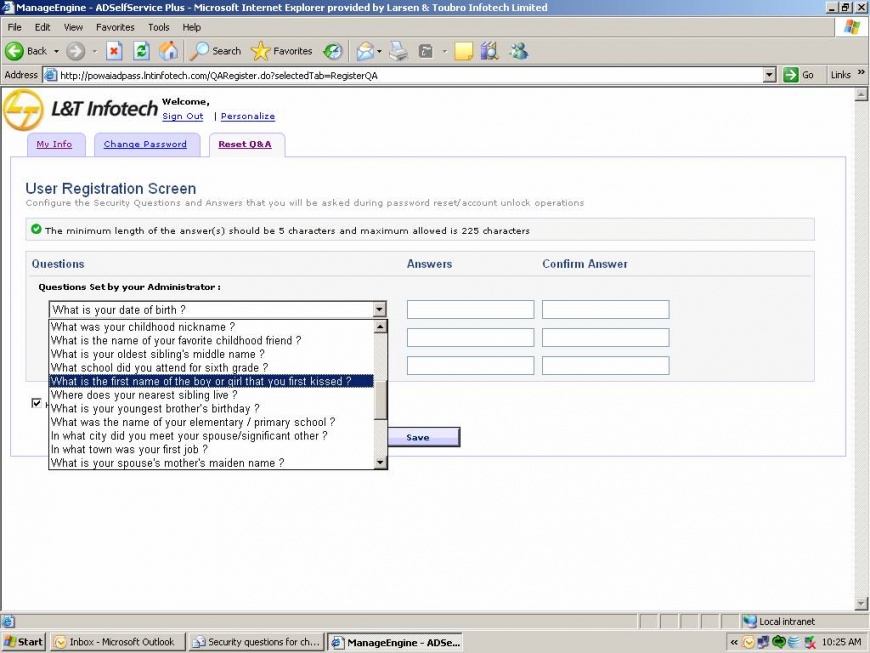The width and height of the screenshot is (870, 653).
Task: Click the Stop loading icon
Action: coord(114,51)
